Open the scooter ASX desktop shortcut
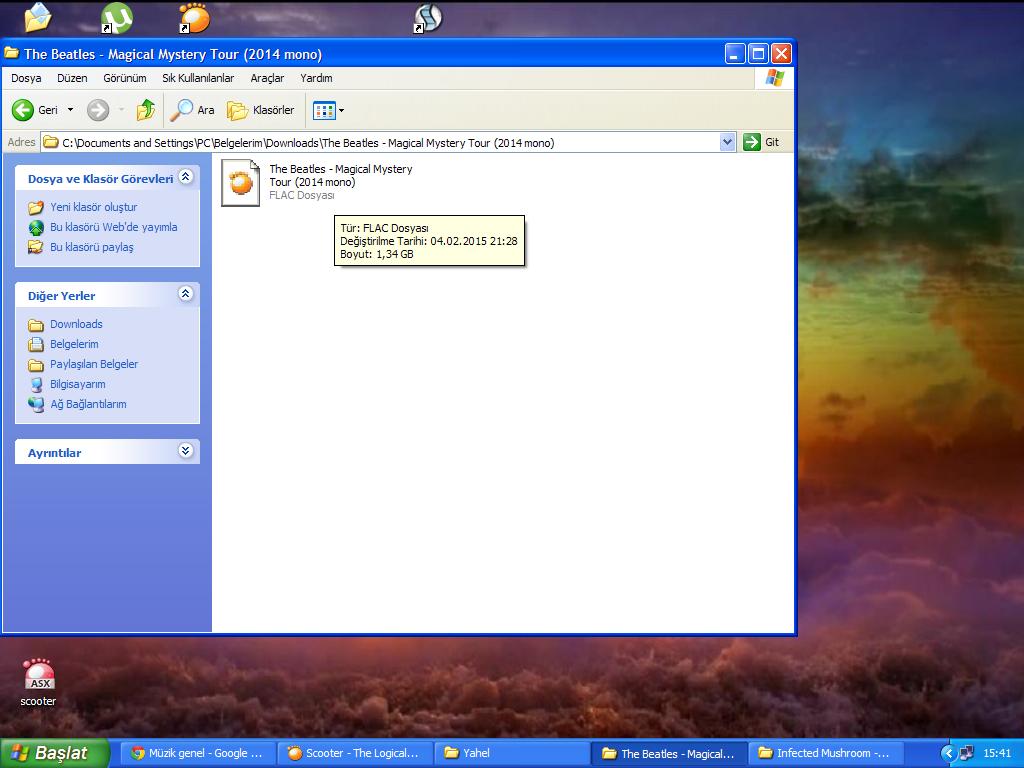The height and width of the screenshot is (768, 1024). (x=39, y=677)
